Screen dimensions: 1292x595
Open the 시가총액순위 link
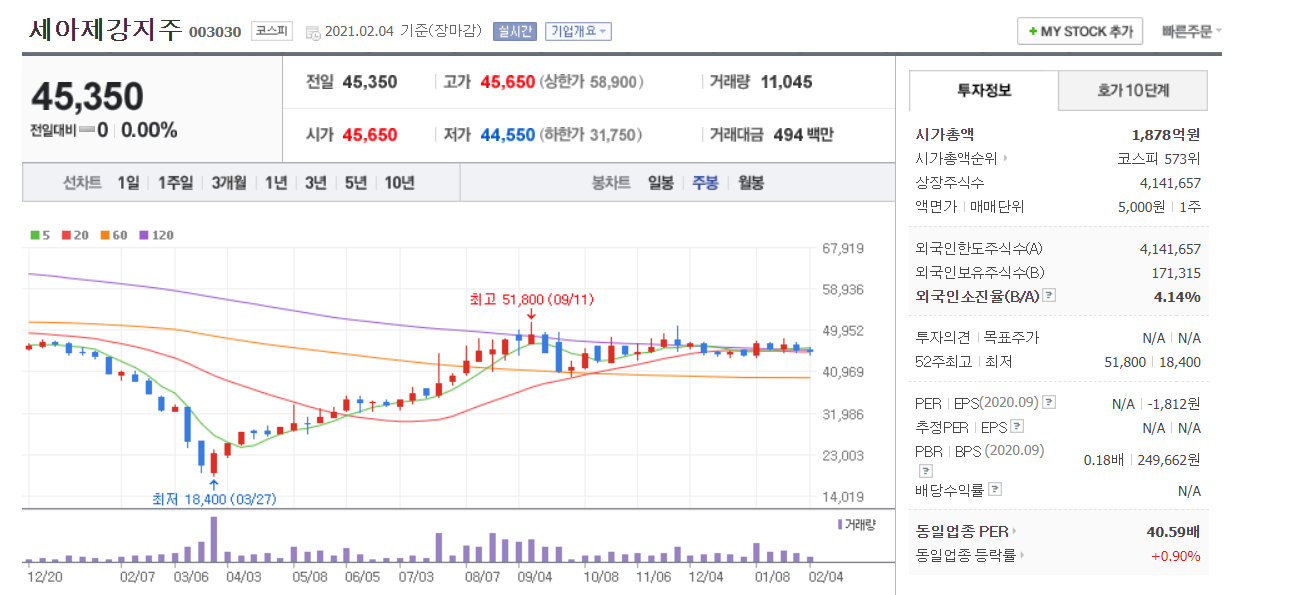[956, 158]
